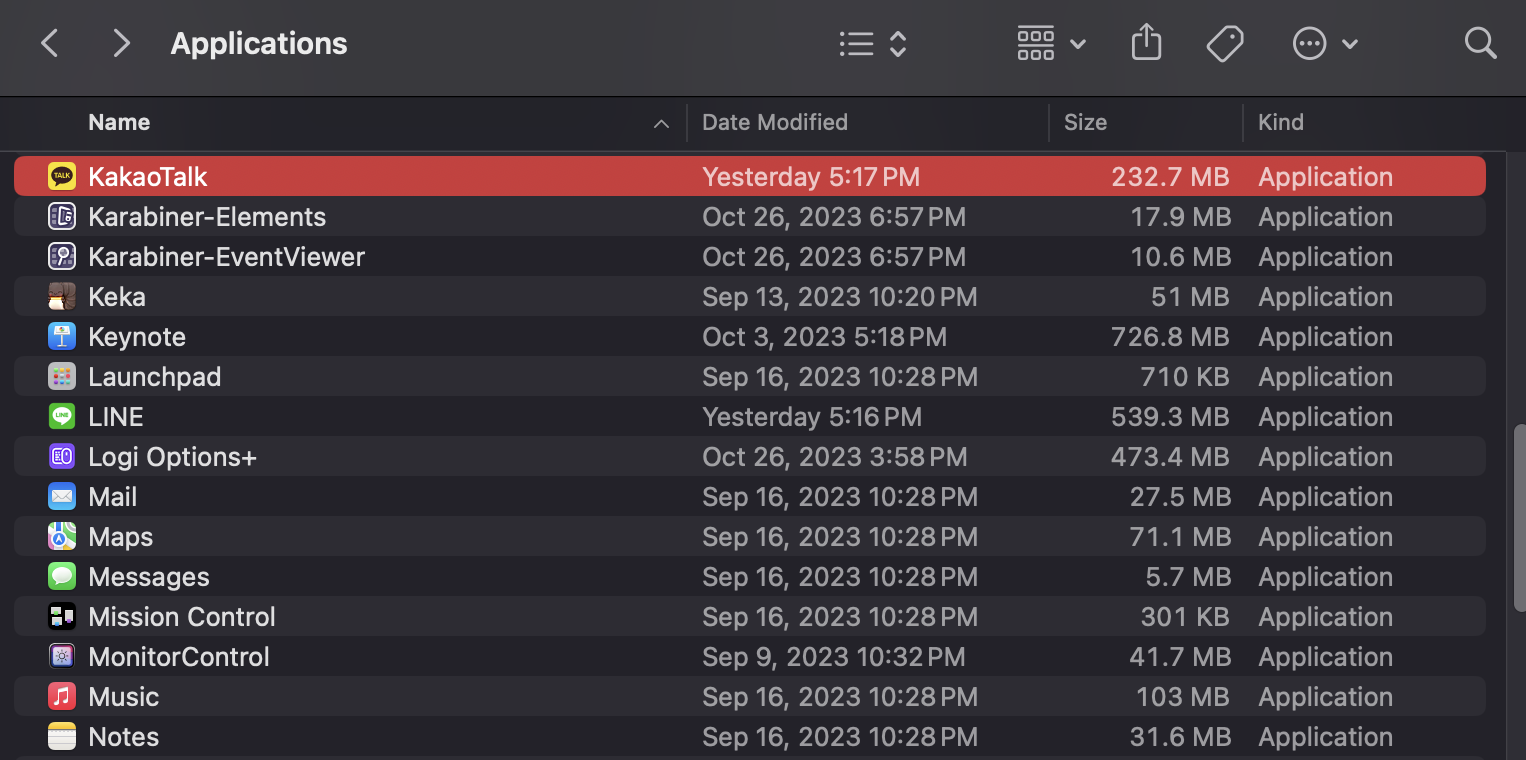Open the More actions ellipsis menu

[1325, 43]
